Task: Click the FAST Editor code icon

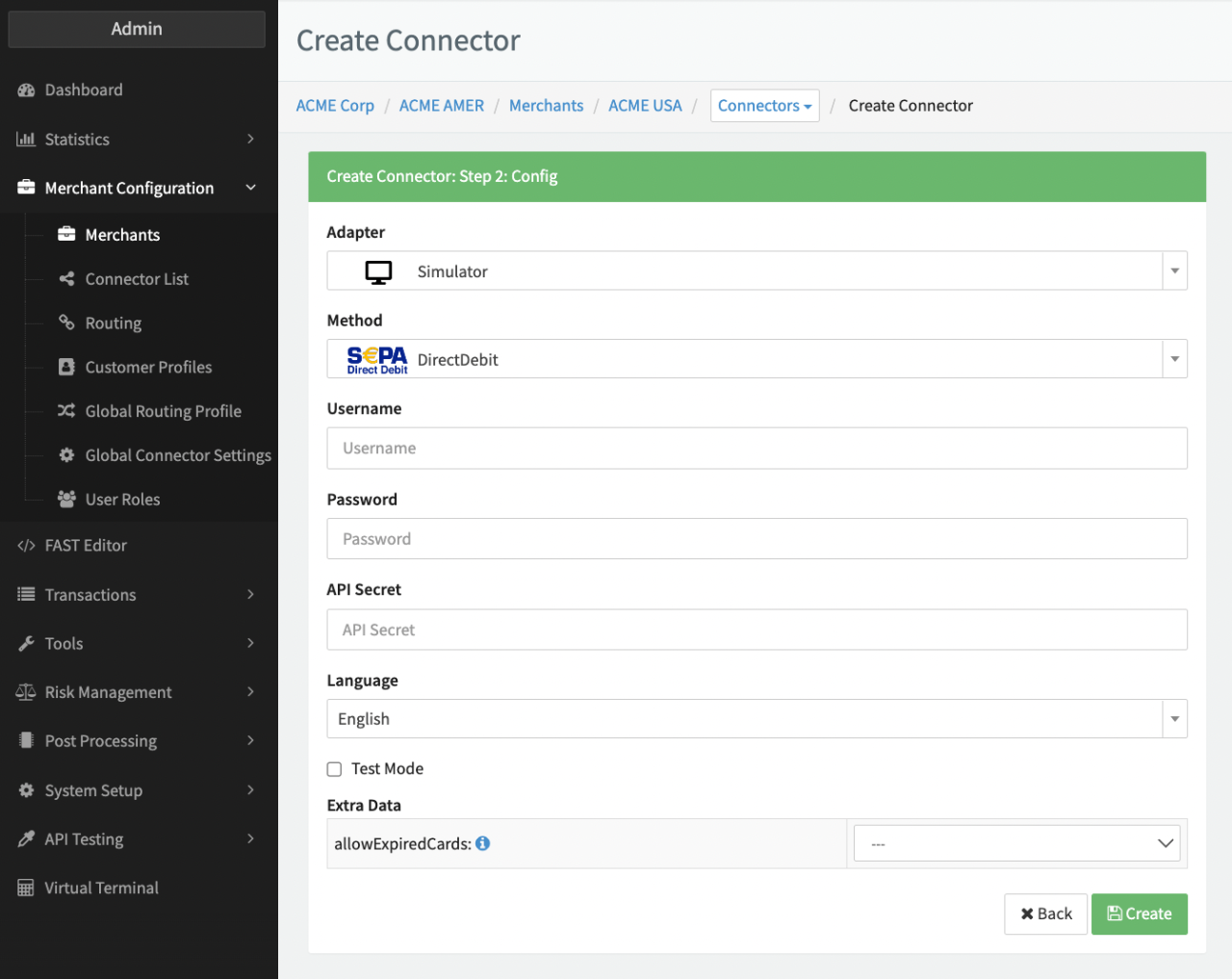Action: [26, 546]
